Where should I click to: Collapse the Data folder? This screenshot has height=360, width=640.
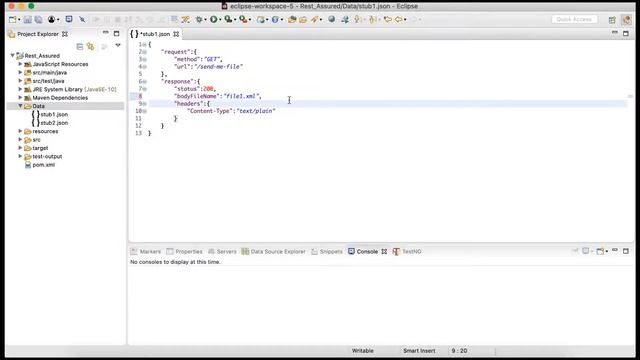(x=20, y=106)
